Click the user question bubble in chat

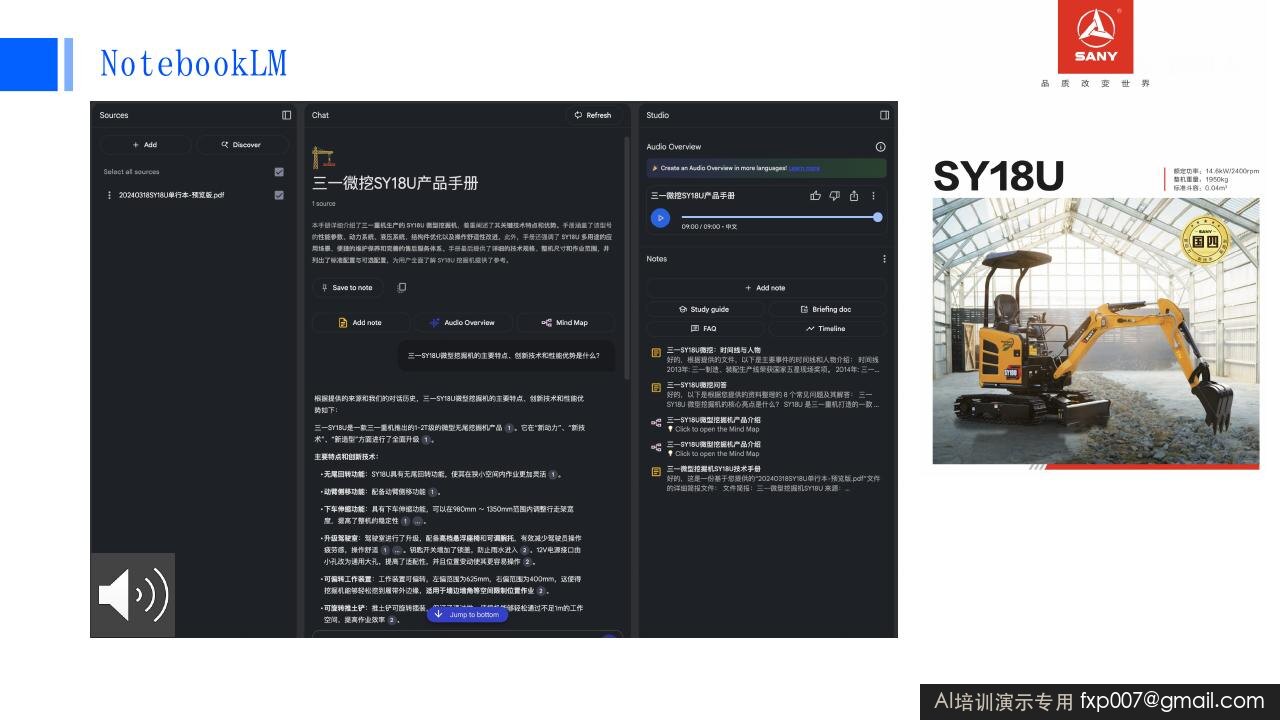(x=505, y=355)
